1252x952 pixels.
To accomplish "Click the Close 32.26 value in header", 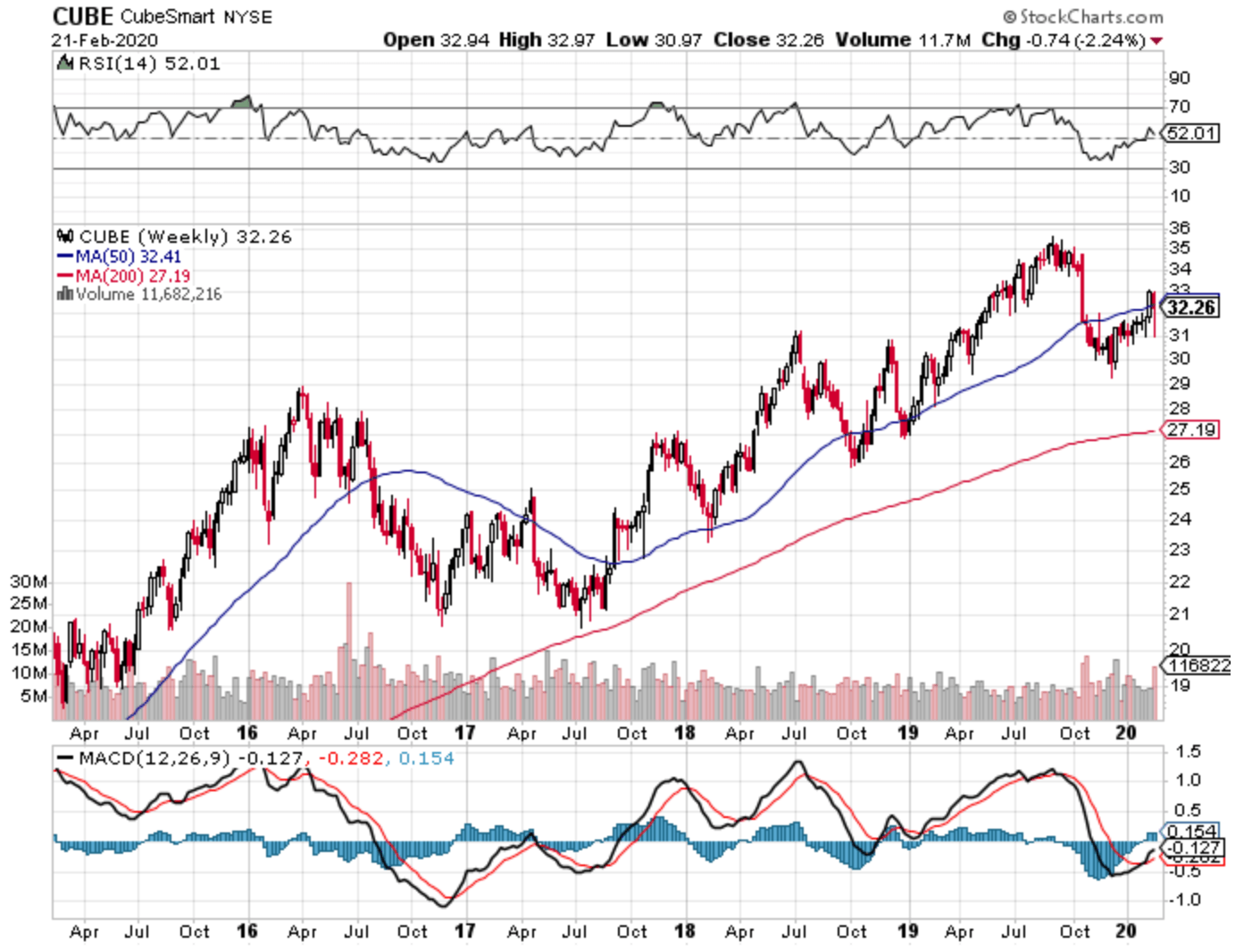I will tap(768, 40).
